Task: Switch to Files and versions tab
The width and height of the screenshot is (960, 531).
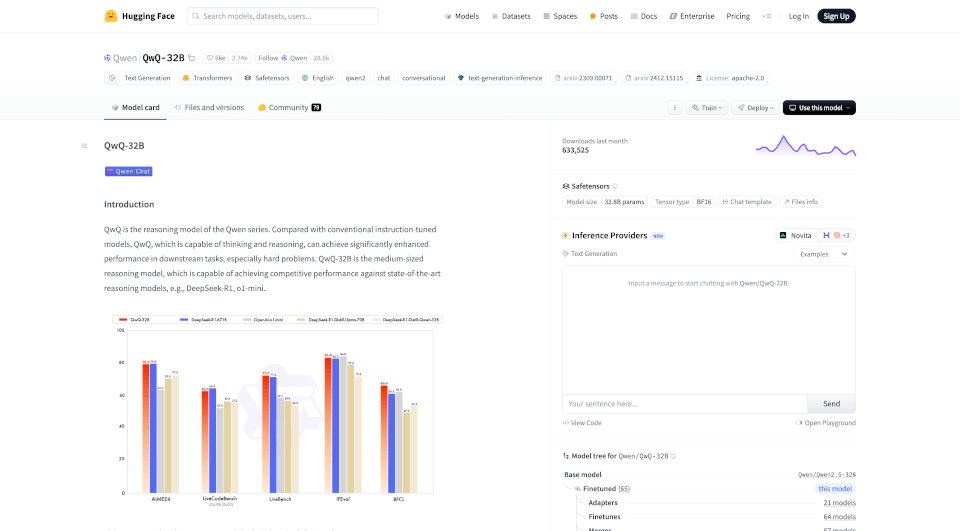Action: (209, 107)
